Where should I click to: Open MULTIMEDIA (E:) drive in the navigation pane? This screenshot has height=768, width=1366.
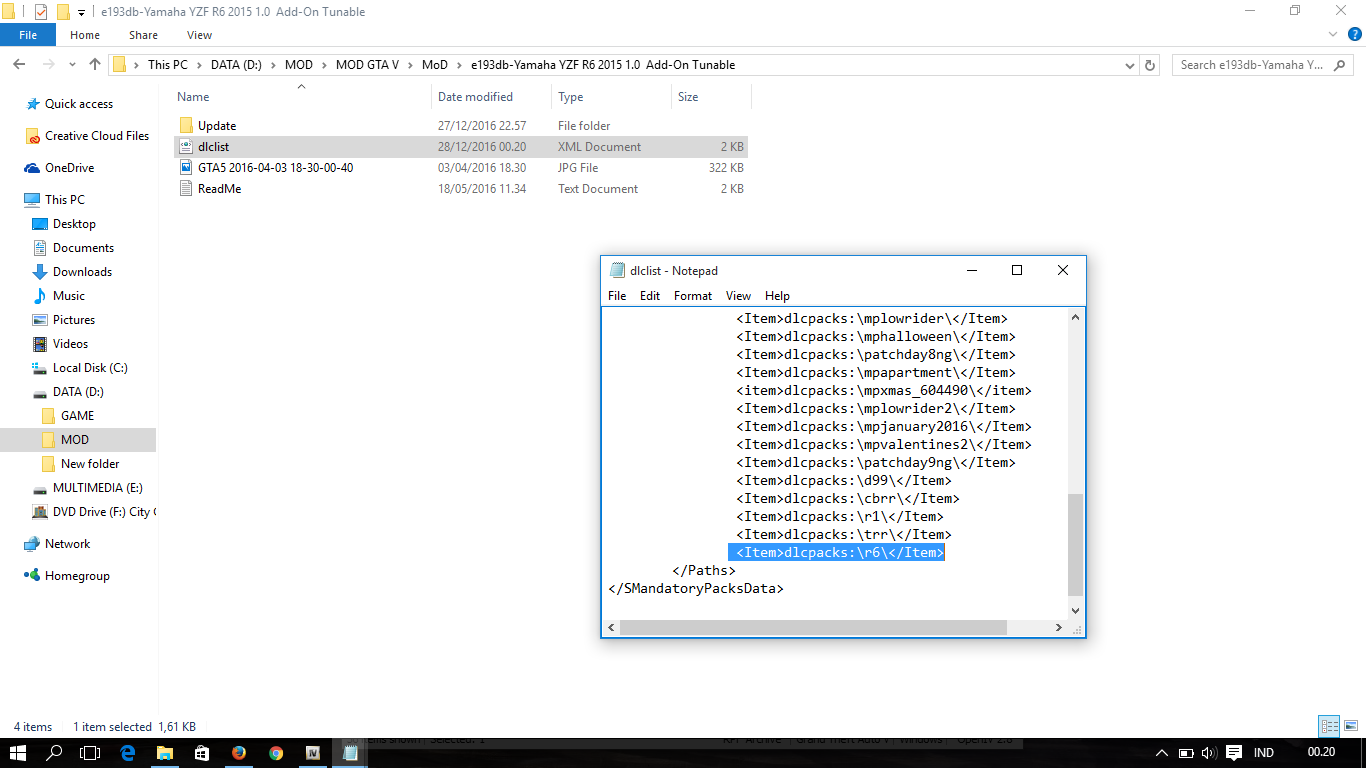pyautogui.click(x=97, y=488)
